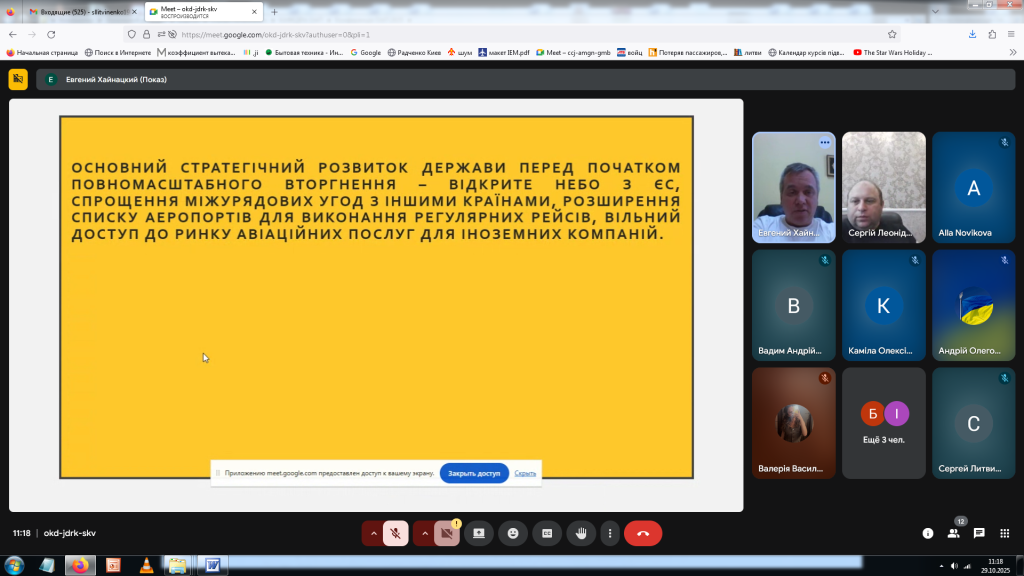This screenshot has height=576, width=1024.
Task: Open more options three-dot menu
Action: (x=610, y=533)
